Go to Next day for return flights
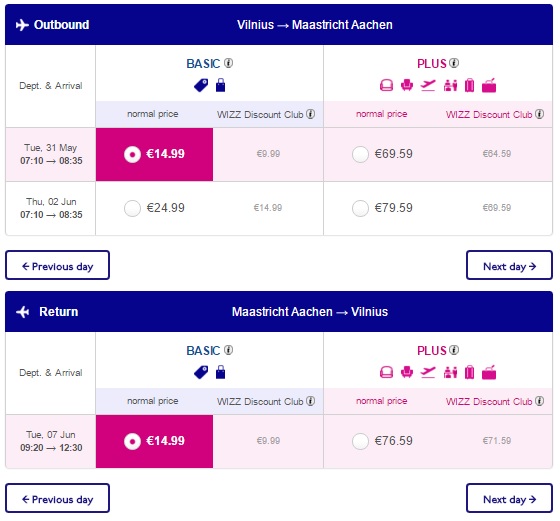The width and height of the screenshot is (560, 521). point(509,498)
